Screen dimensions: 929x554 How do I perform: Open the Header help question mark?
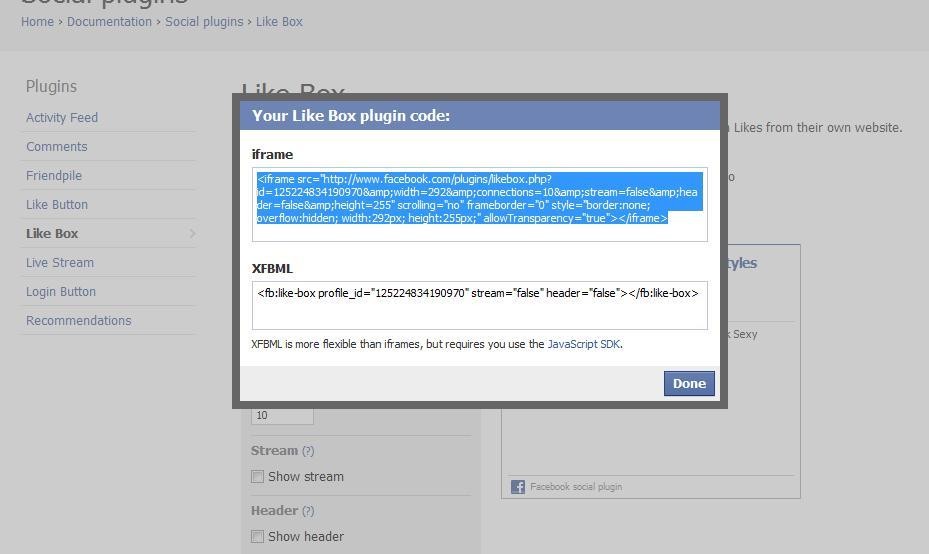(309, 511)
